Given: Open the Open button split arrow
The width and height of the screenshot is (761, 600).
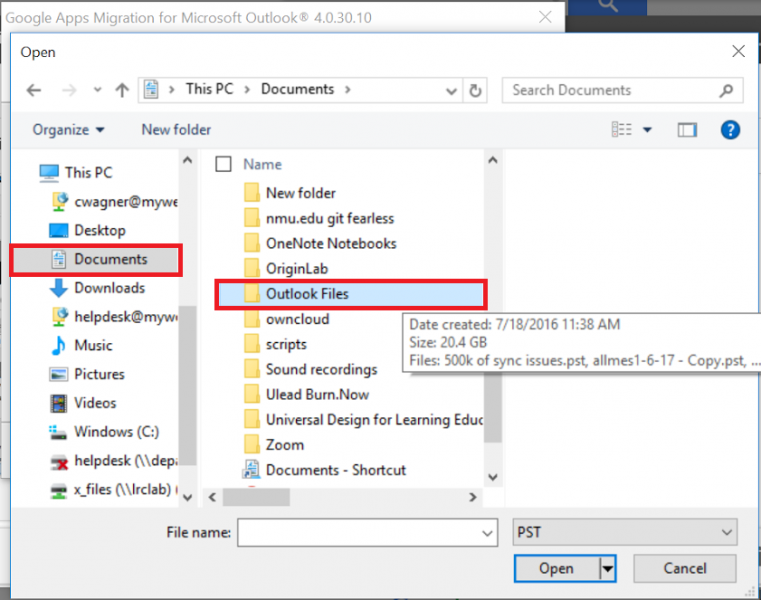Looking at the screenshot, I should coord(608,568).
